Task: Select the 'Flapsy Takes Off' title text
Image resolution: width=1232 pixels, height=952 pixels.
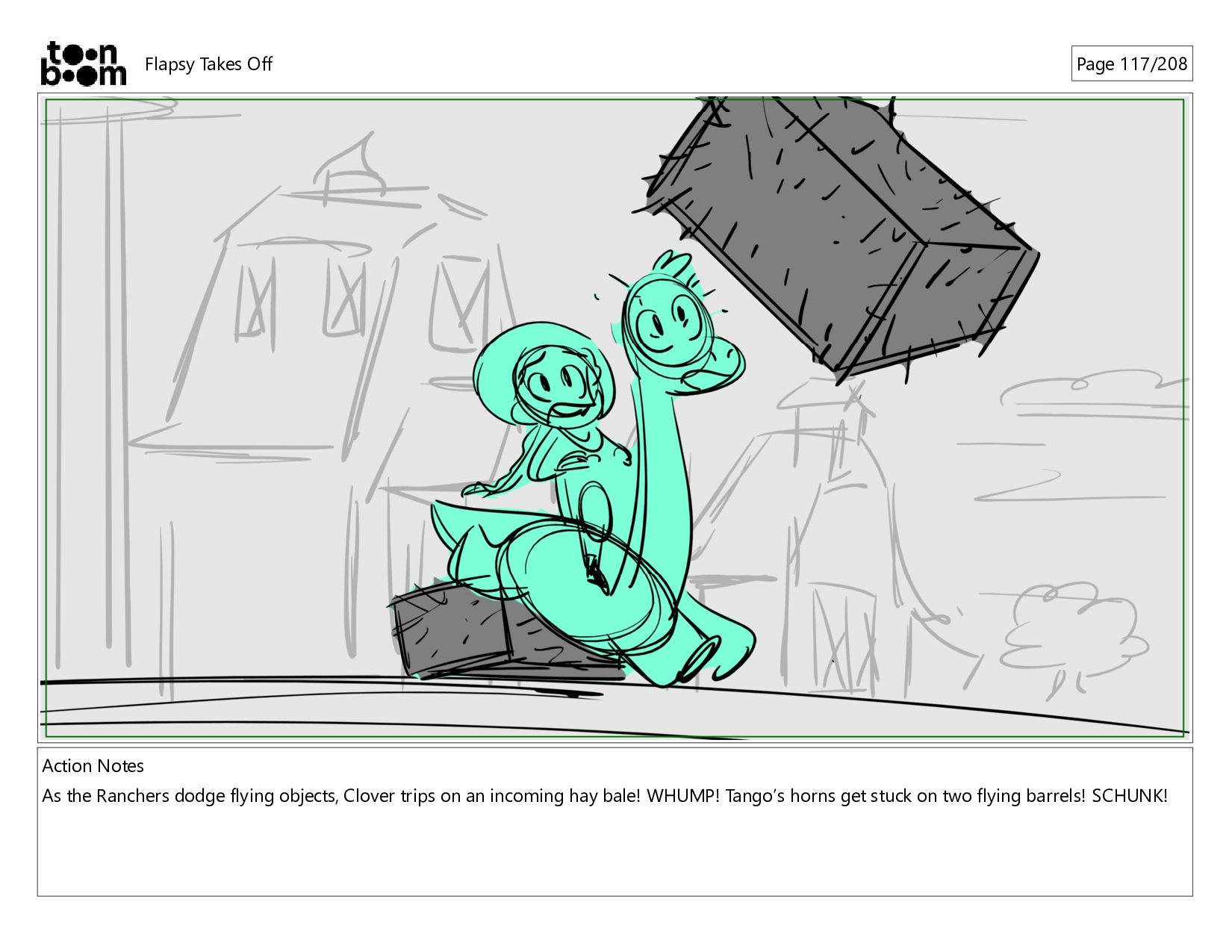Action: [x=208, y=64]
